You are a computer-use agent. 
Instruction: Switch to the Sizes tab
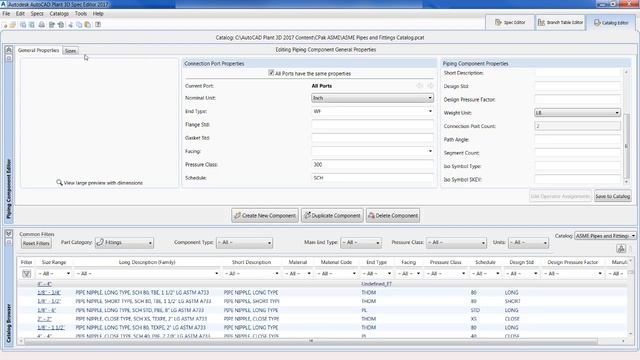click(70, 51)
